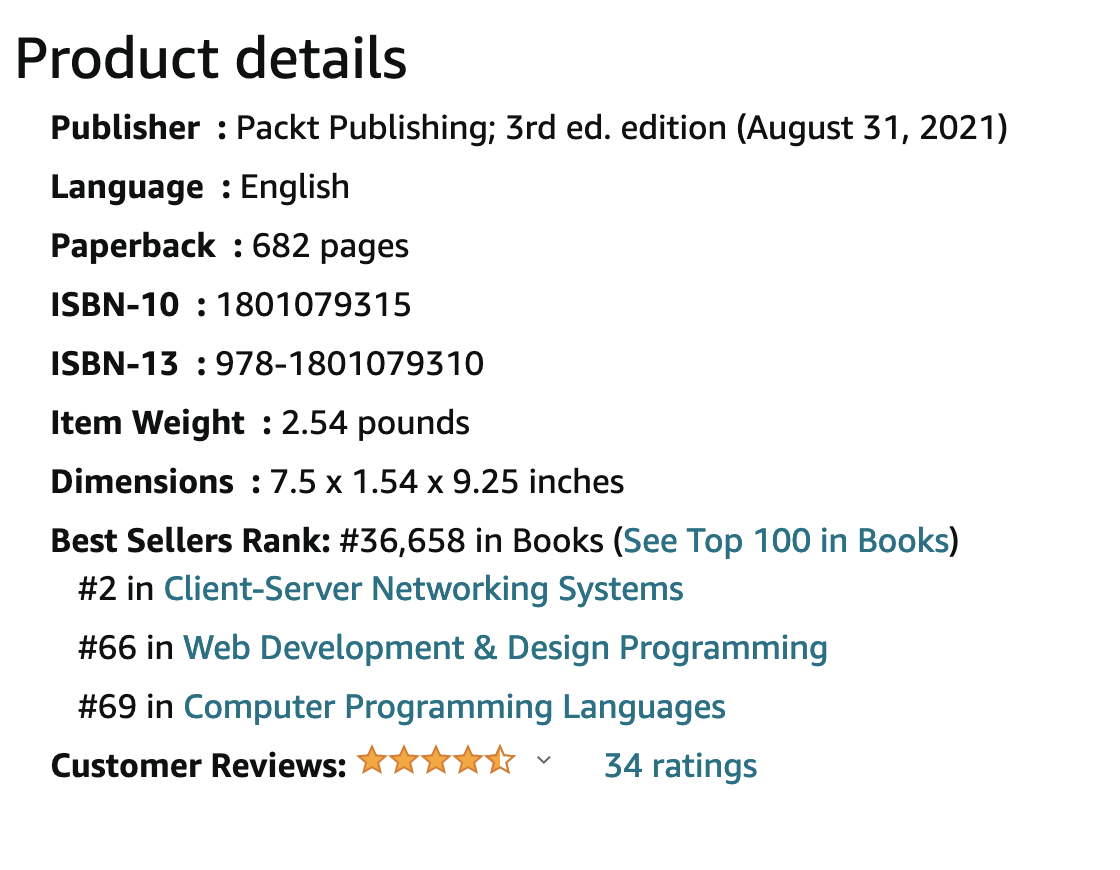Open See Top 100 in Books

click(786, 541)
